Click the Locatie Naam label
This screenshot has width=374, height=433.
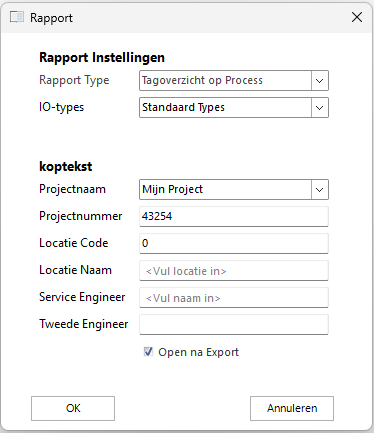75,270
